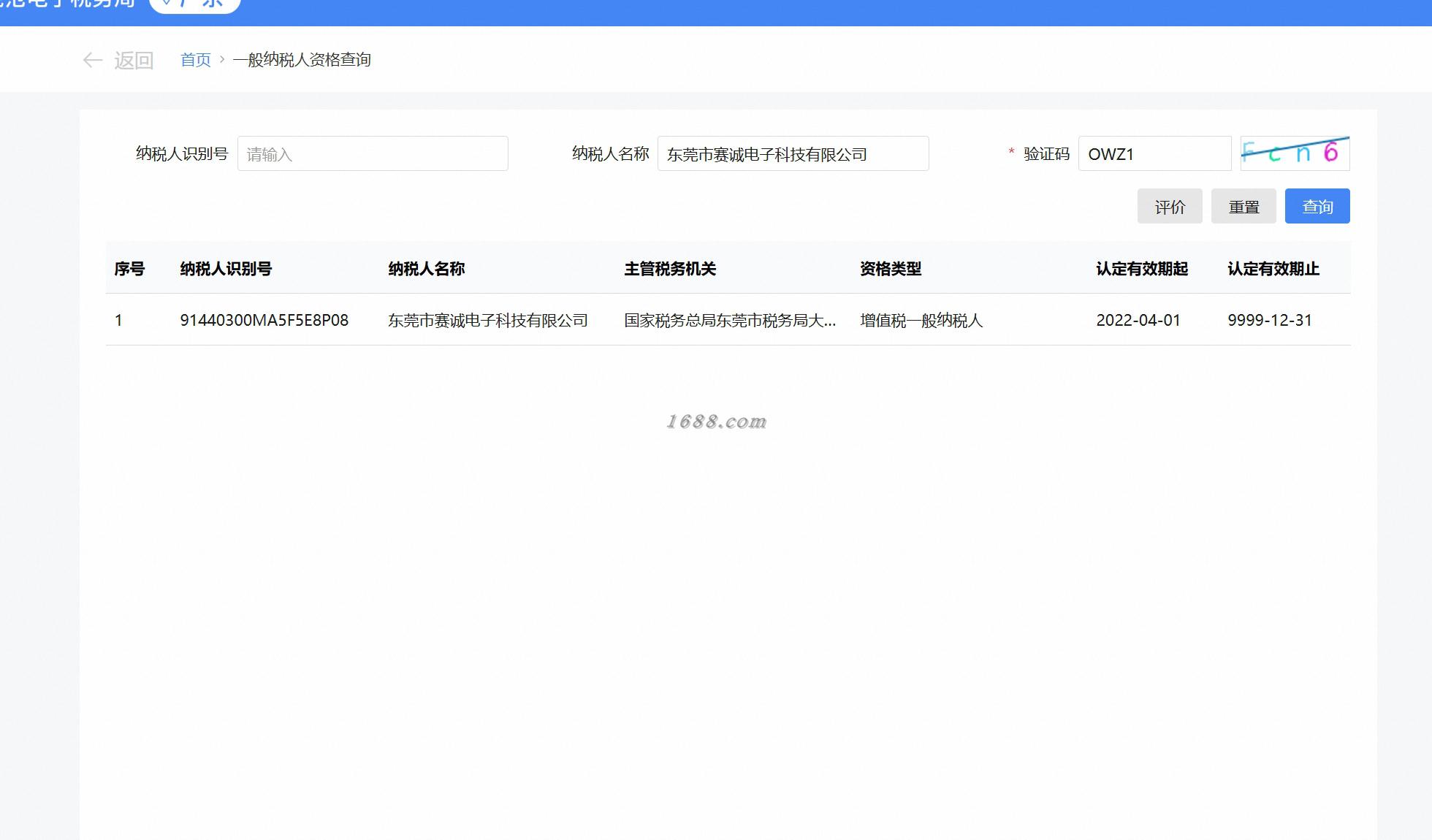
Task: Click the breadcrumb chevron separator
Action: [222, 60]
